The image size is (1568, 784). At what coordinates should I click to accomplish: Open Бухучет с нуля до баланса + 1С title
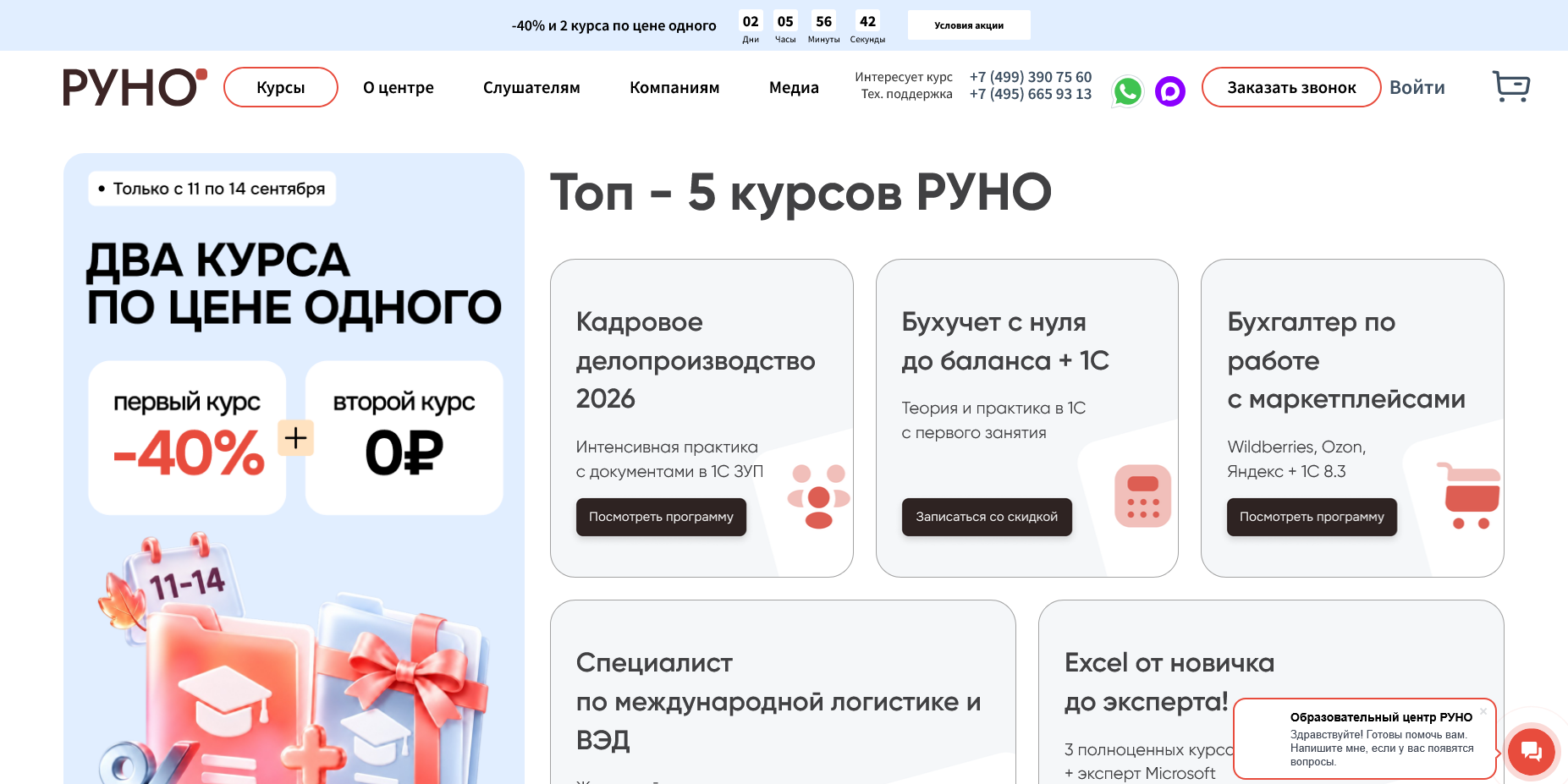point(1005,341)
